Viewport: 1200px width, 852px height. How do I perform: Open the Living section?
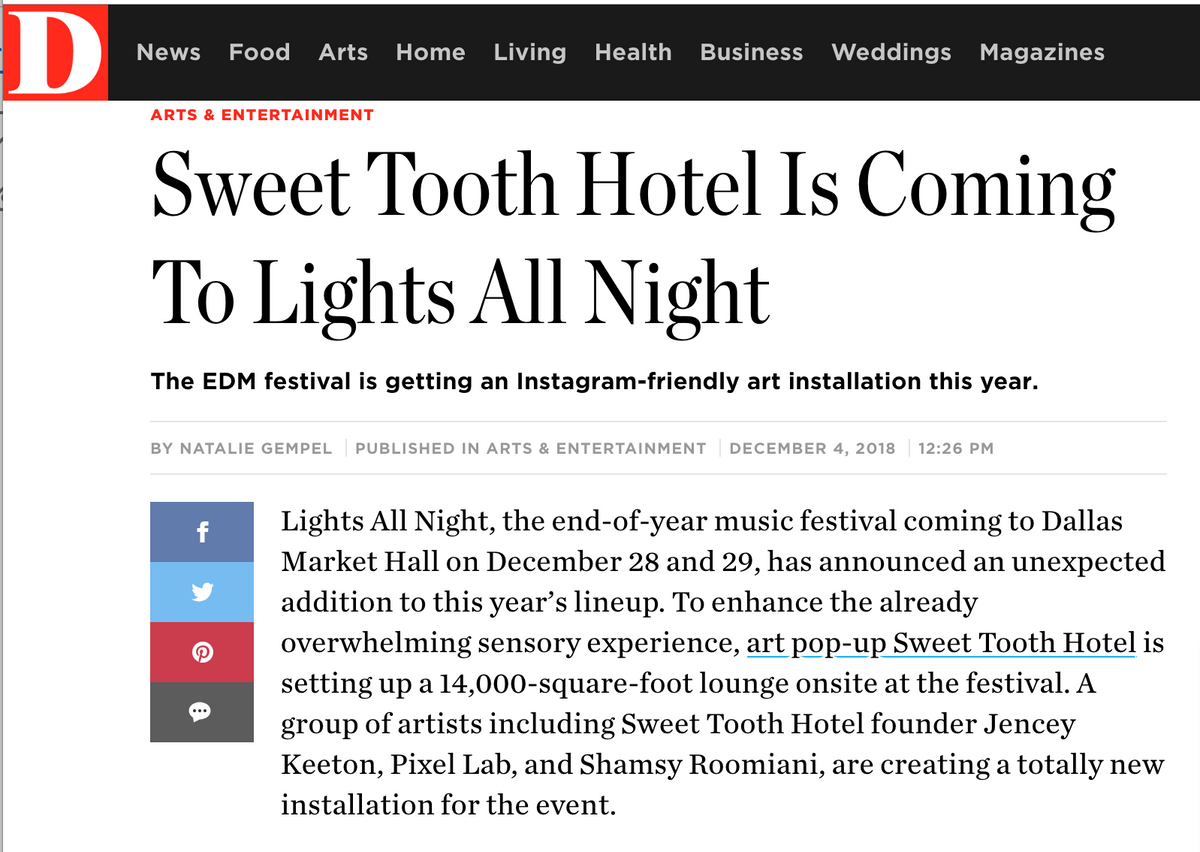tap(530, 53)
